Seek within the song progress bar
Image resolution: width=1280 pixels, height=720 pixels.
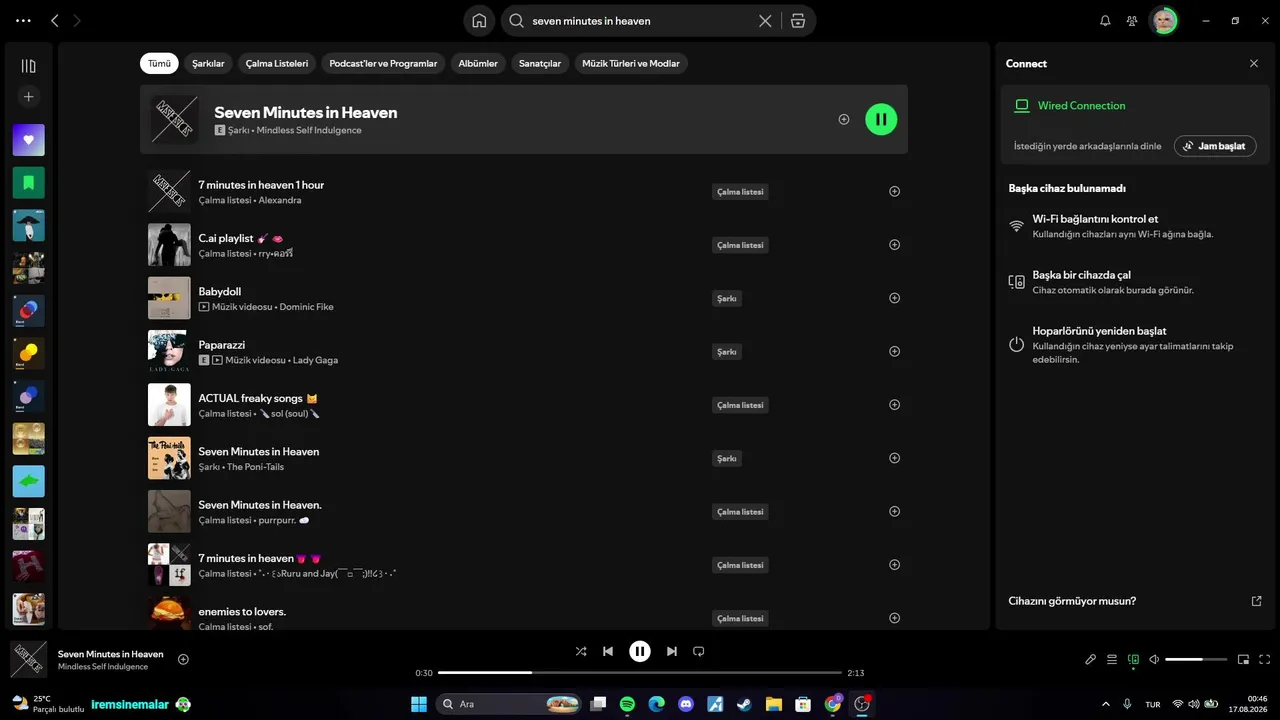click(640, 673)
